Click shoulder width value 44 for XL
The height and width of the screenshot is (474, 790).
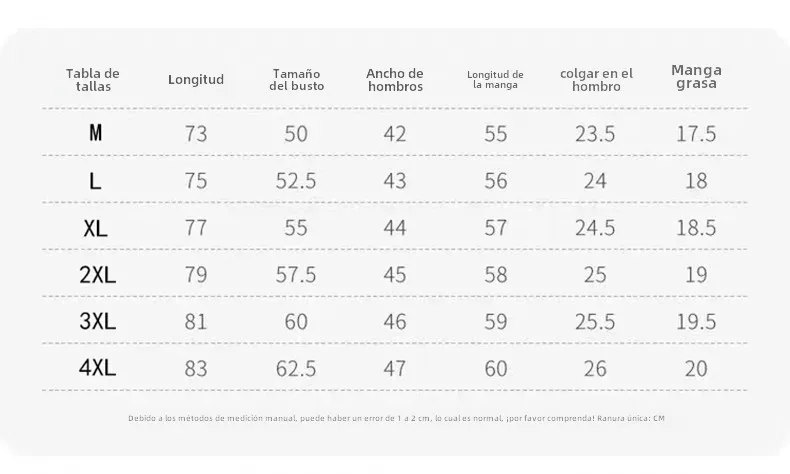[x=395, y=228]
